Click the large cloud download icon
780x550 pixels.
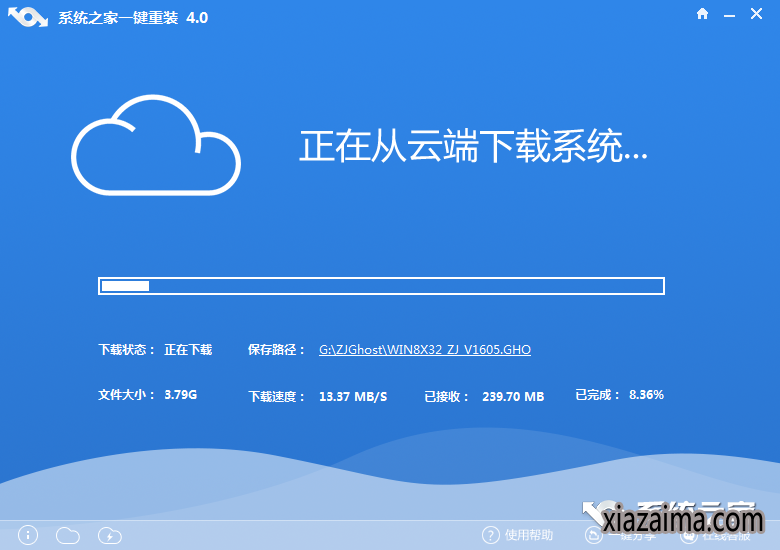156,145
